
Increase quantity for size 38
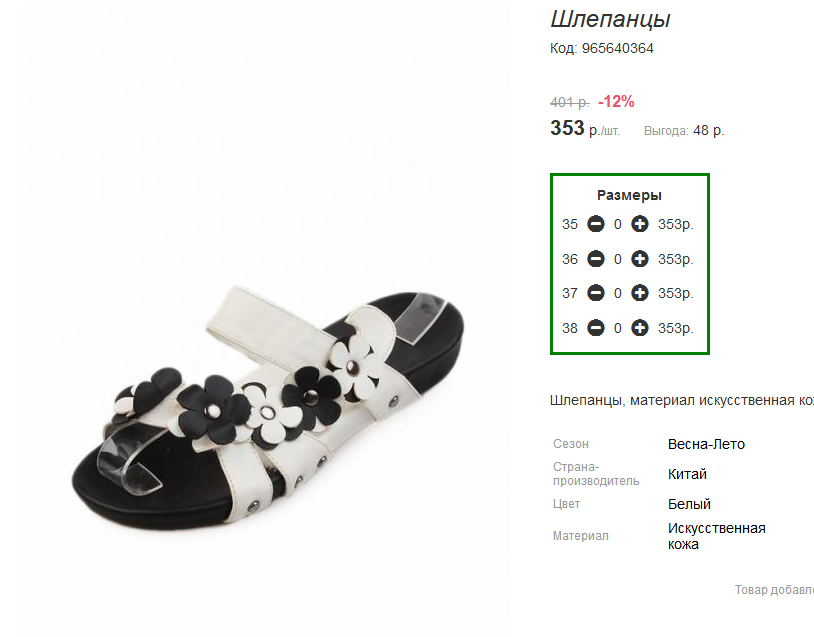(x=640, y=328)
